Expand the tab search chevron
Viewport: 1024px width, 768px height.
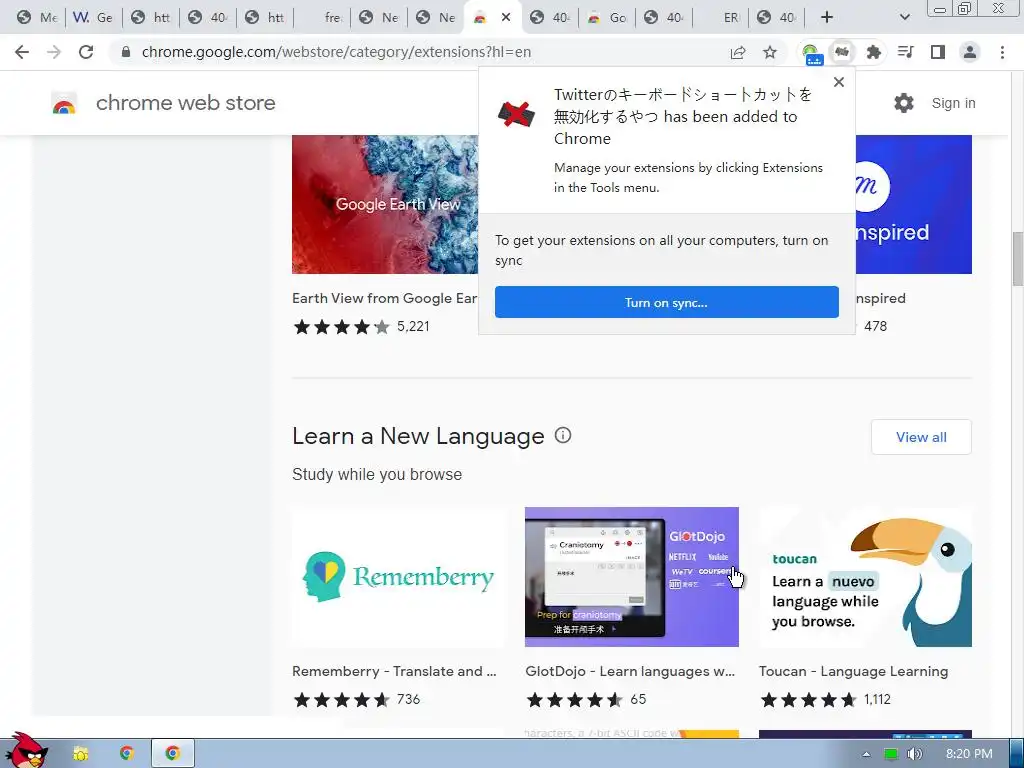click(904, 18)
